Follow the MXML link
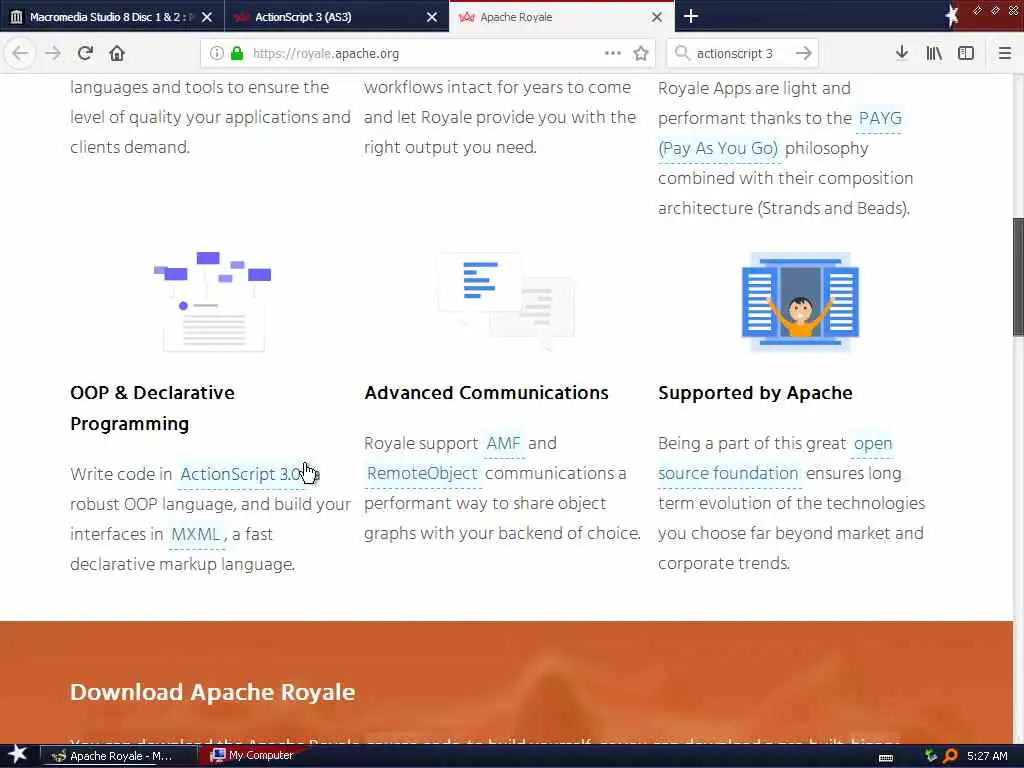This screenshot has height=768, width=1024. click(x=195, y=534)
